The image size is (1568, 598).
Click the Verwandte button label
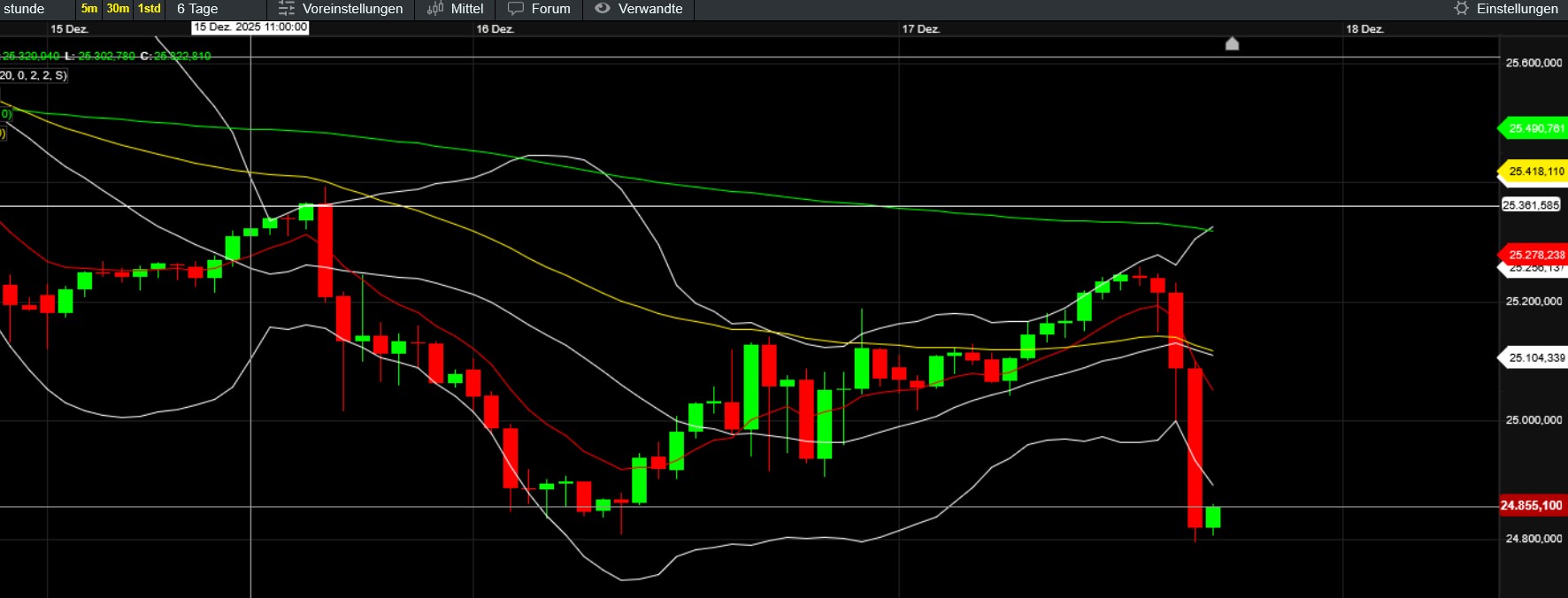(650, 9)
